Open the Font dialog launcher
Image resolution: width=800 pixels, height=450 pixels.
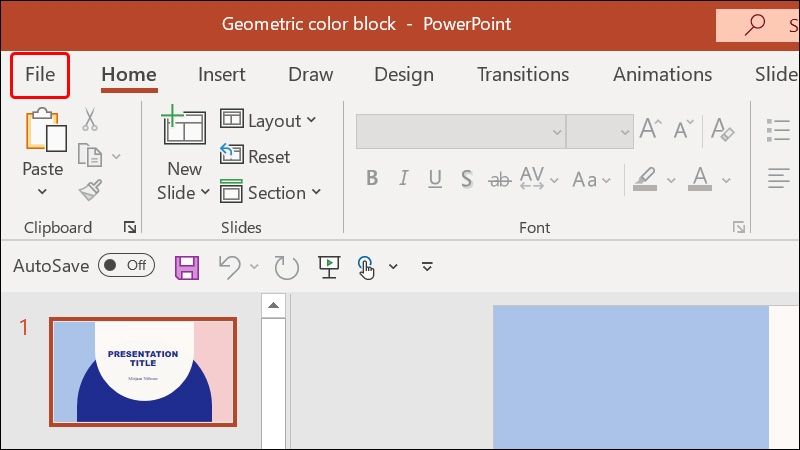pos(739,227)
